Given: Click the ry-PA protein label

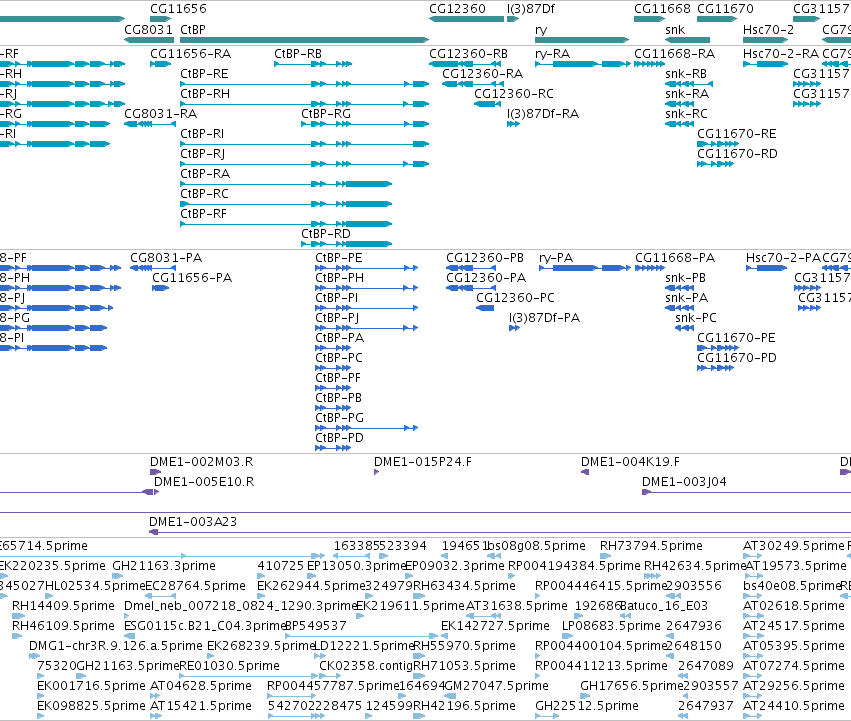Looking at the screenshot, I should (x=556, y=258).
